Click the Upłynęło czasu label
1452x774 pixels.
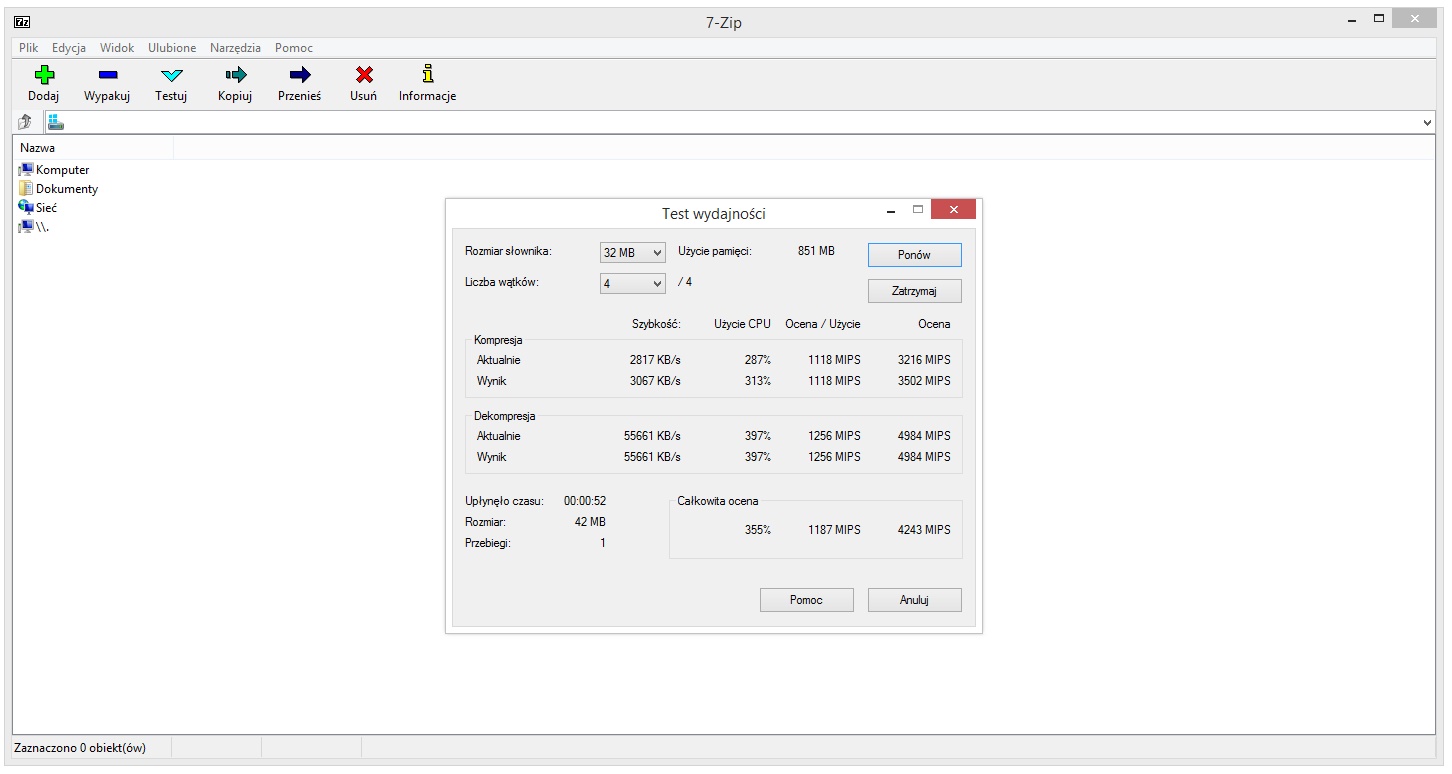coord(504,501)
